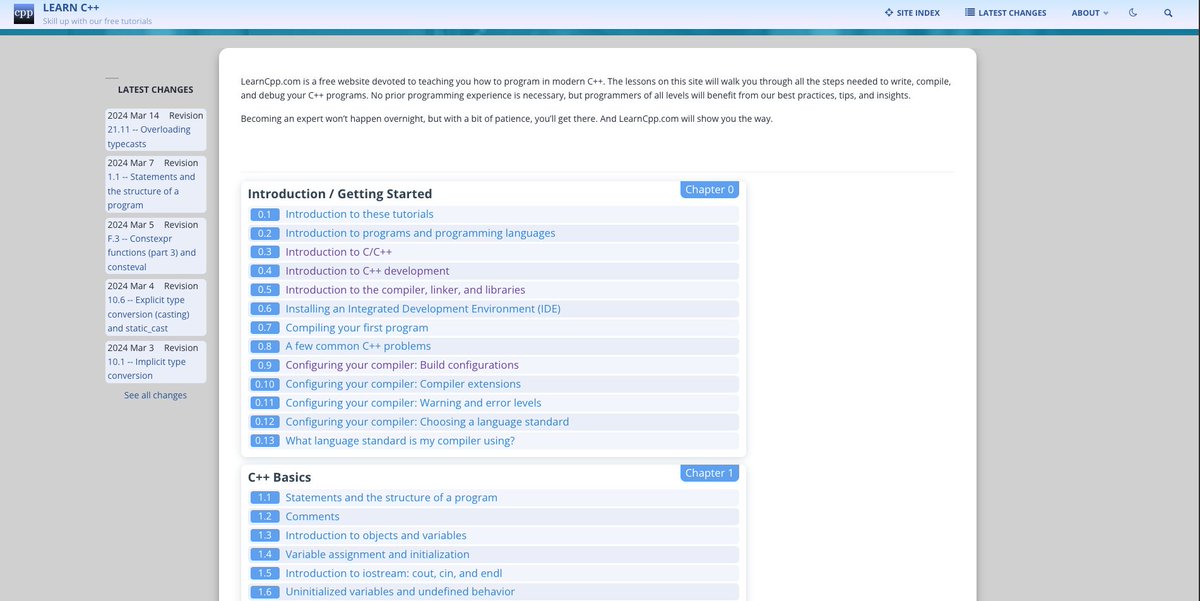
Task: Toggle dark mode moon icon
Action: (x=1133, y=13)
